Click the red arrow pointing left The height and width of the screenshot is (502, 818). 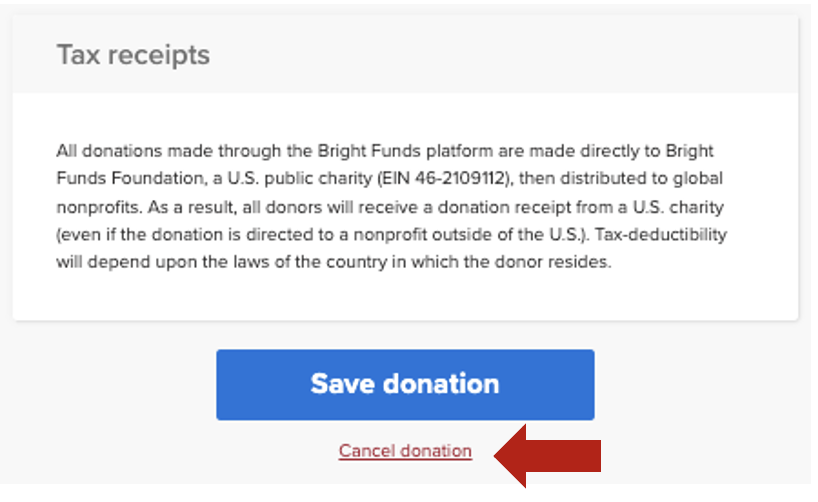tap(548, 455)
